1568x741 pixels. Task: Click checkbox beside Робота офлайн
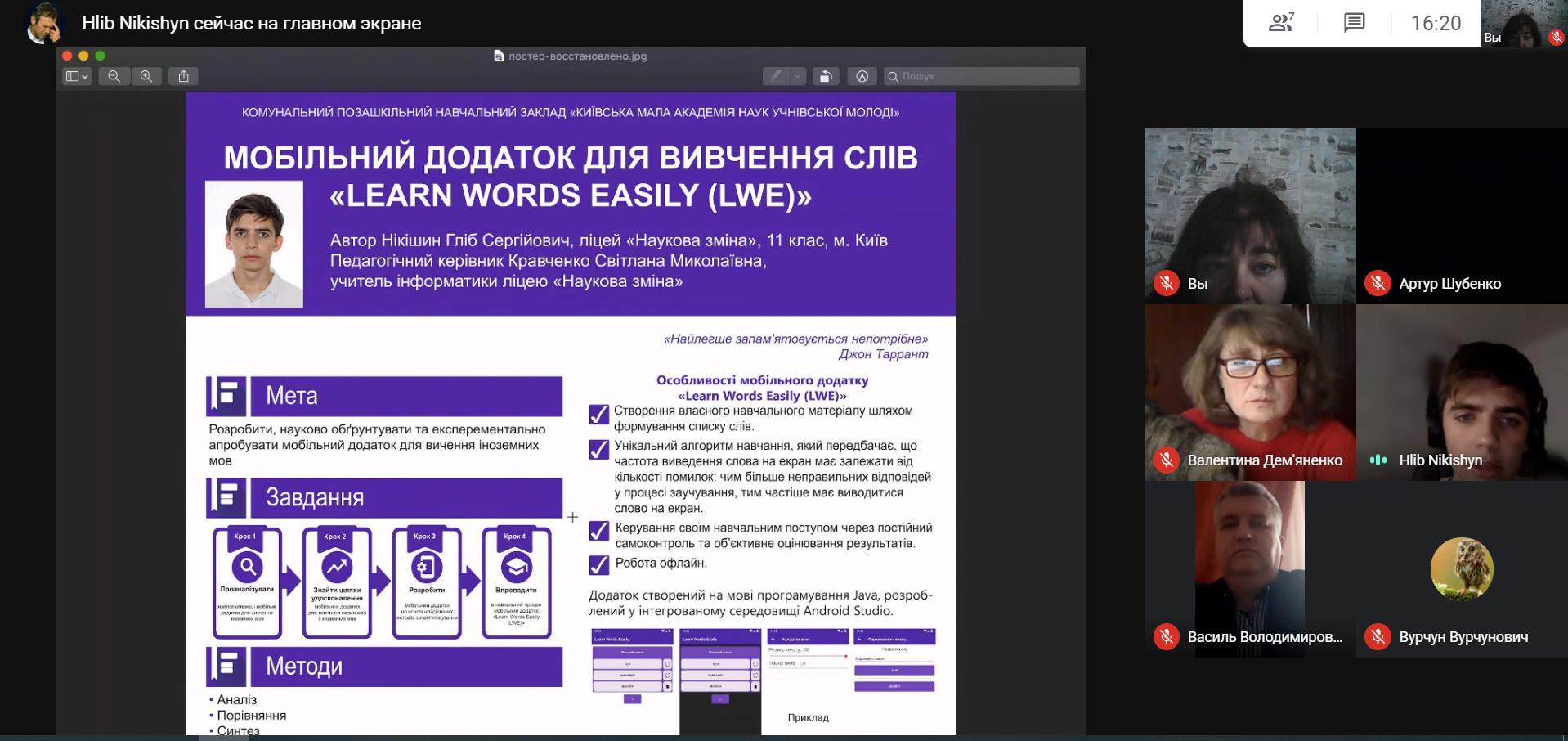tap(599, 564)
